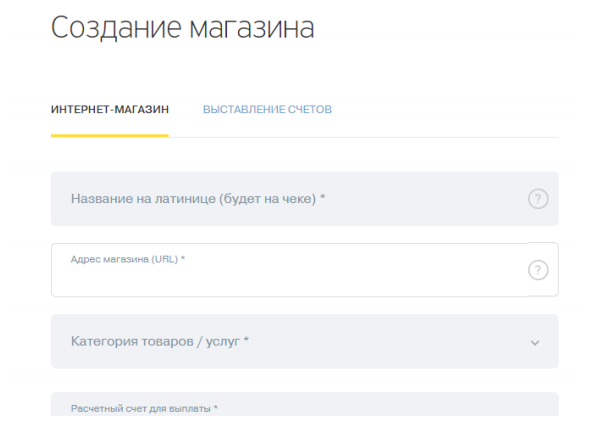Image resolution: width=596 pixels, height=429 pixels.
Task: Select the Расчетный счет для выплаты field
Action: click(304, 404)
